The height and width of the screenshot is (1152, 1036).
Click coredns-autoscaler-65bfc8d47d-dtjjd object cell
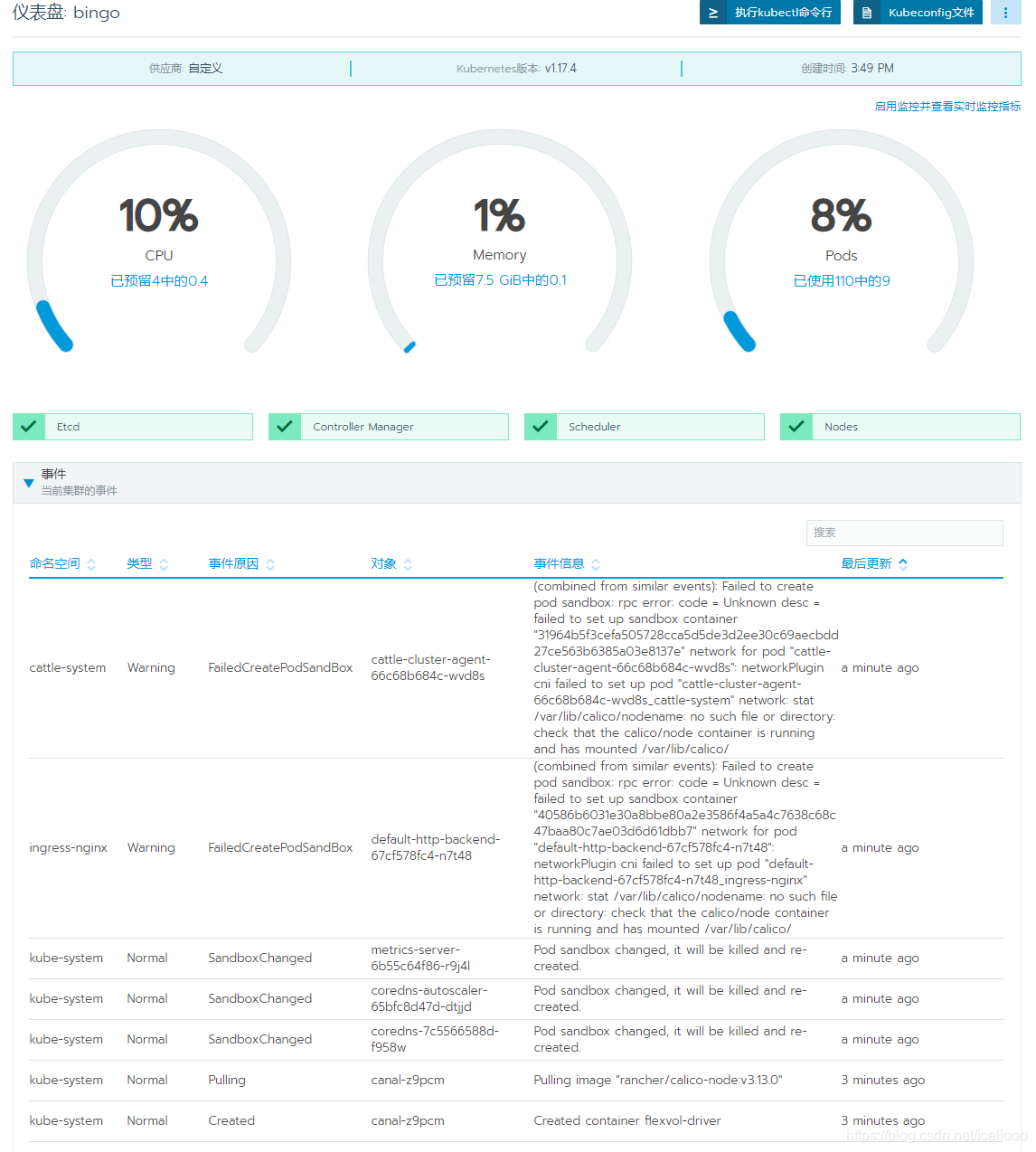(x=429, y=999)
